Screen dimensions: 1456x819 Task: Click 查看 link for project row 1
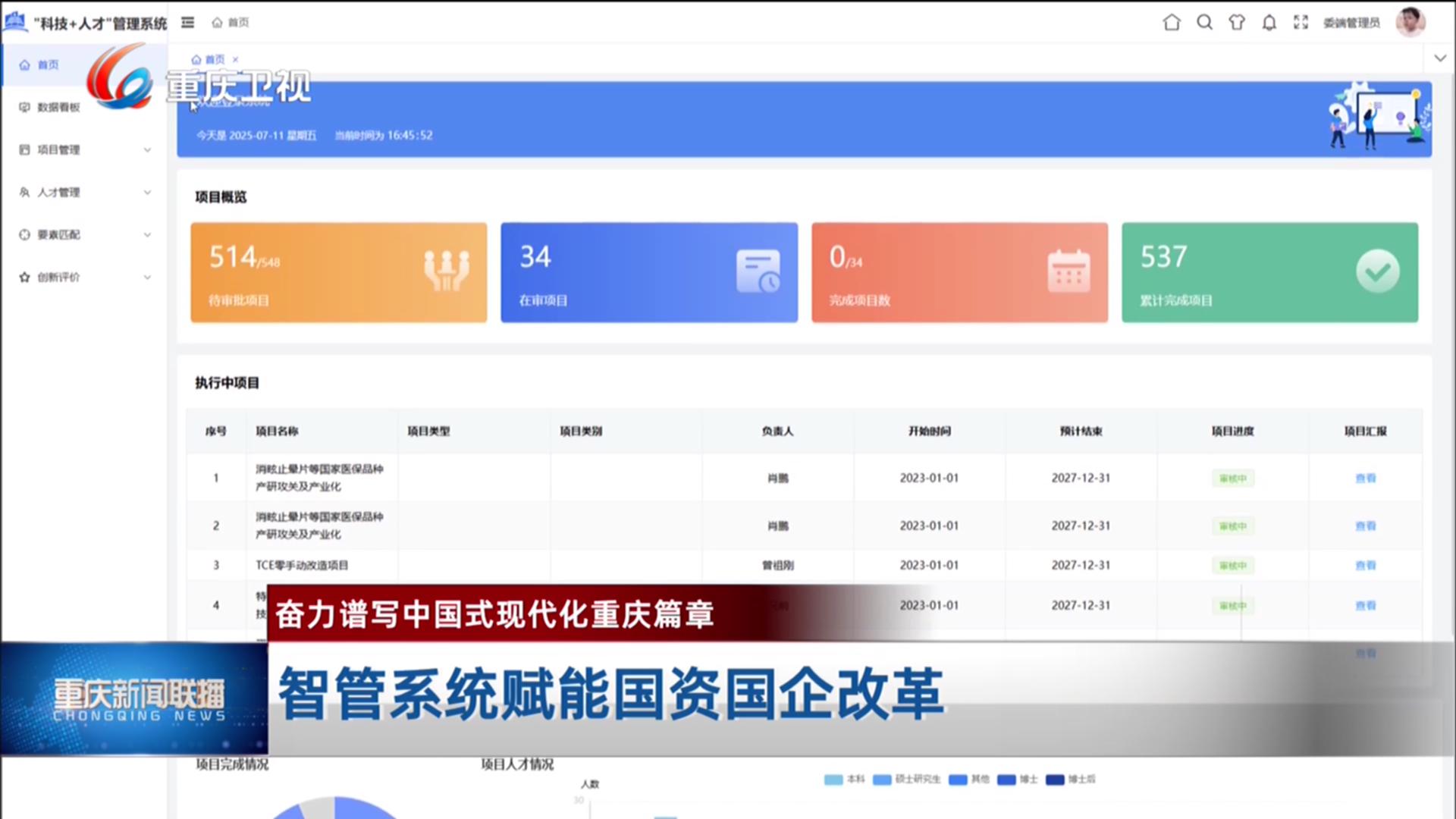(x=1365, y=479)
